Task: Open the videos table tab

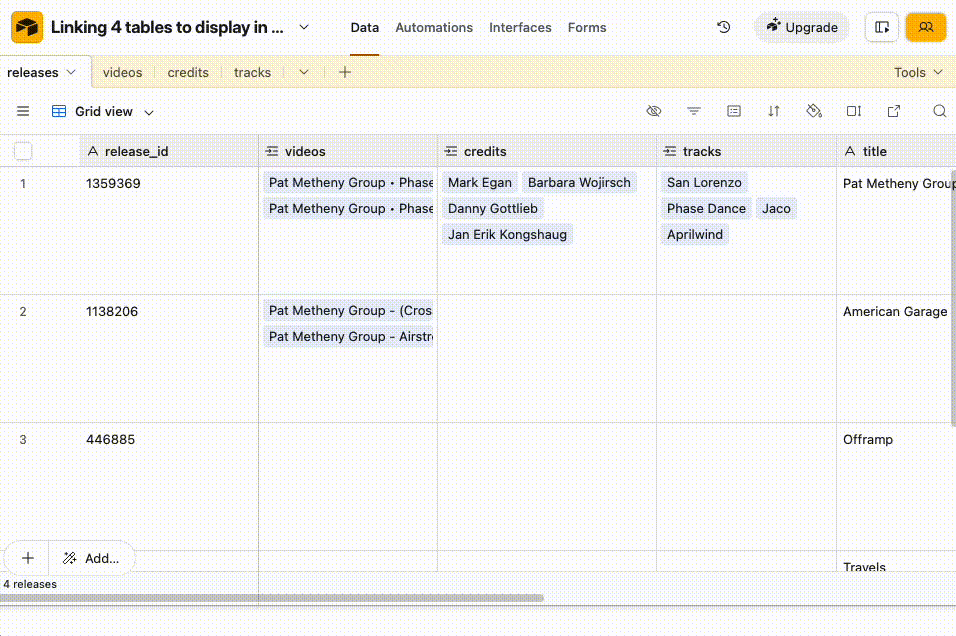Action: [x=123, y=72]
